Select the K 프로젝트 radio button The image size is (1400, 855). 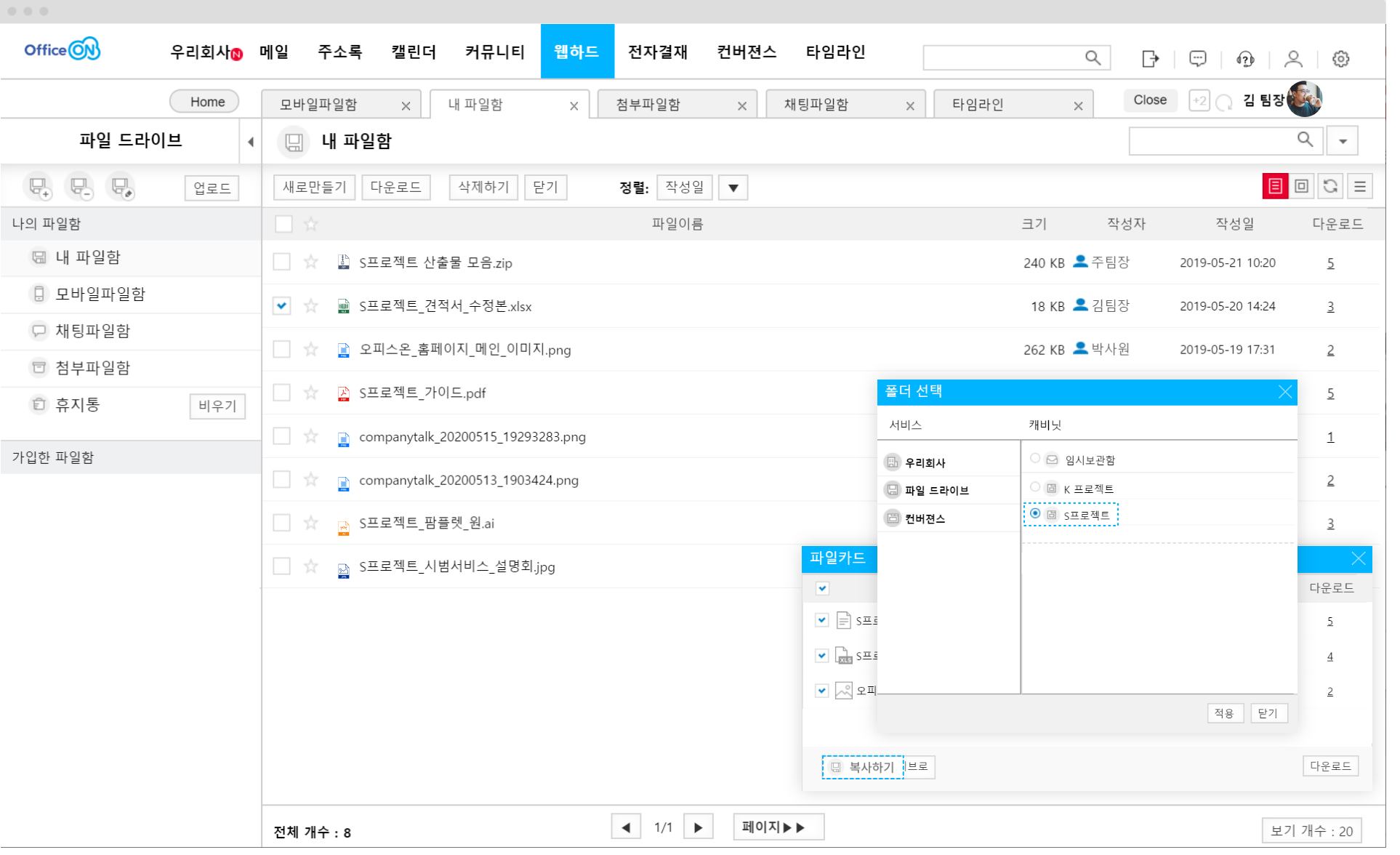tap(1035, 487)
